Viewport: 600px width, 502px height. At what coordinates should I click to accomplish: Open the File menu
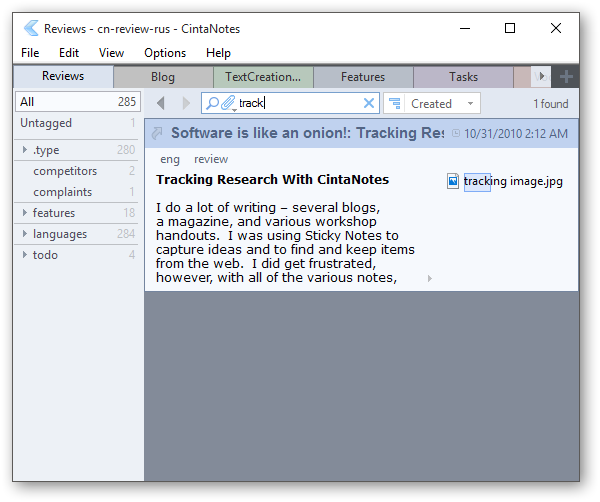(30, 53)
